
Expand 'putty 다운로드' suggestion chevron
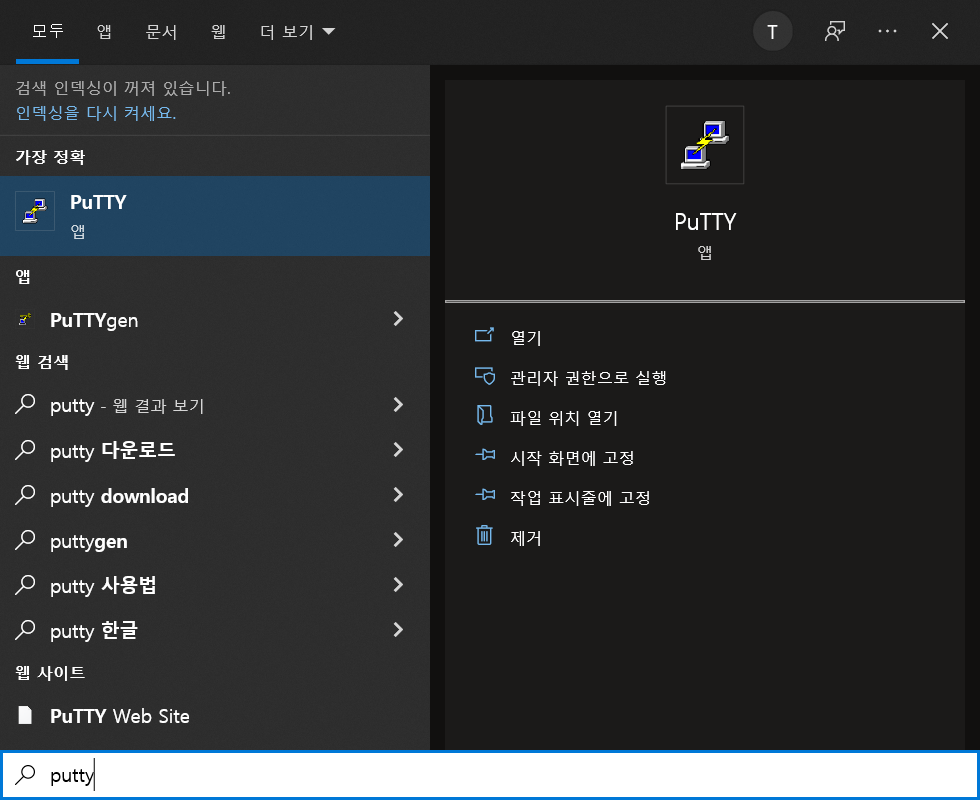pos(398,449)
